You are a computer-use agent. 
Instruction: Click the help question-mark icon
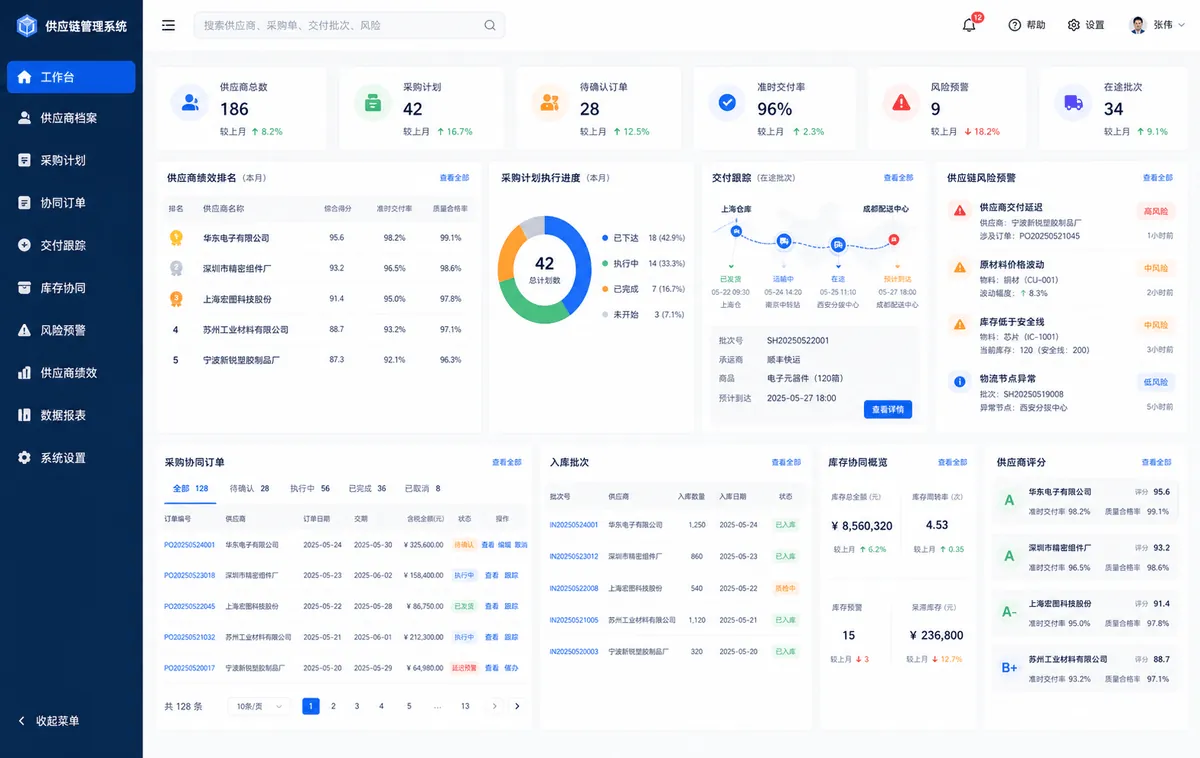pyautogui.click(x=1015, y=25)
